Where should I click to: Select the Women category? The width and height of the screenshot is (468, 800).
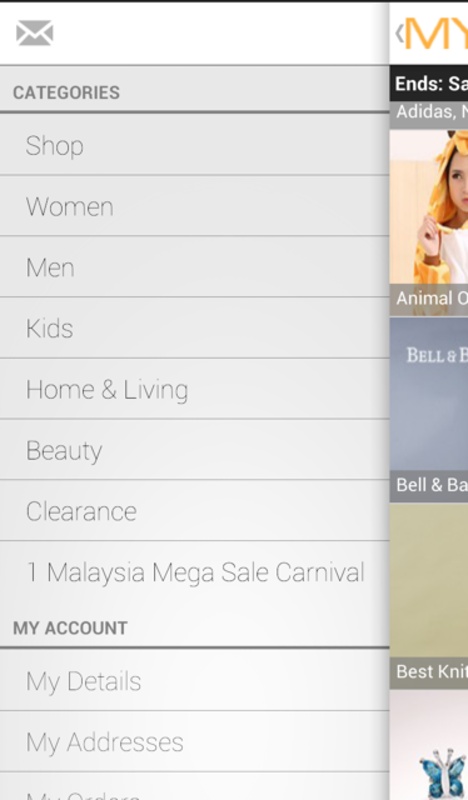click(194, 206)
